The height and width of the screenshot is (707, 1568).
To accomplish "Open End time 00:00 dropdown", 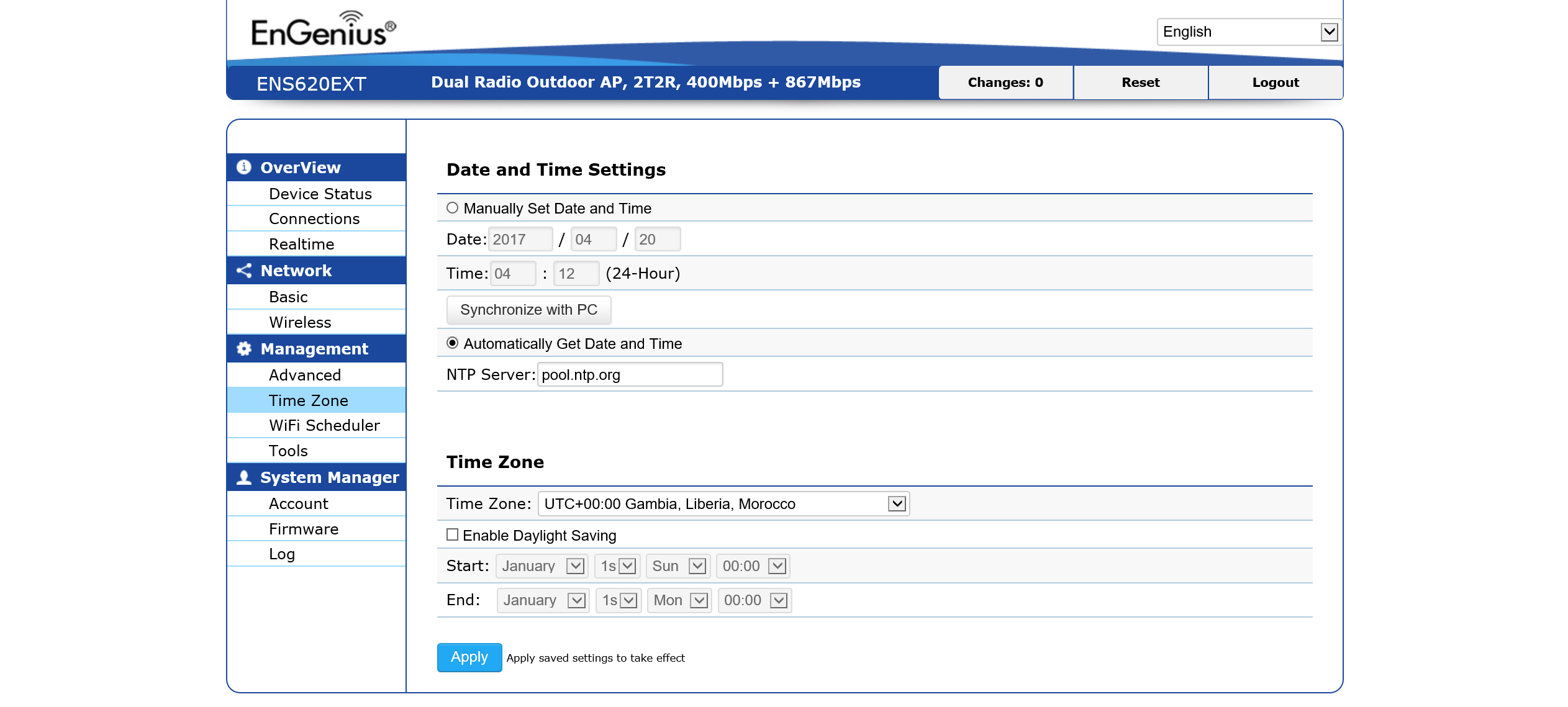I will (755, 600).
